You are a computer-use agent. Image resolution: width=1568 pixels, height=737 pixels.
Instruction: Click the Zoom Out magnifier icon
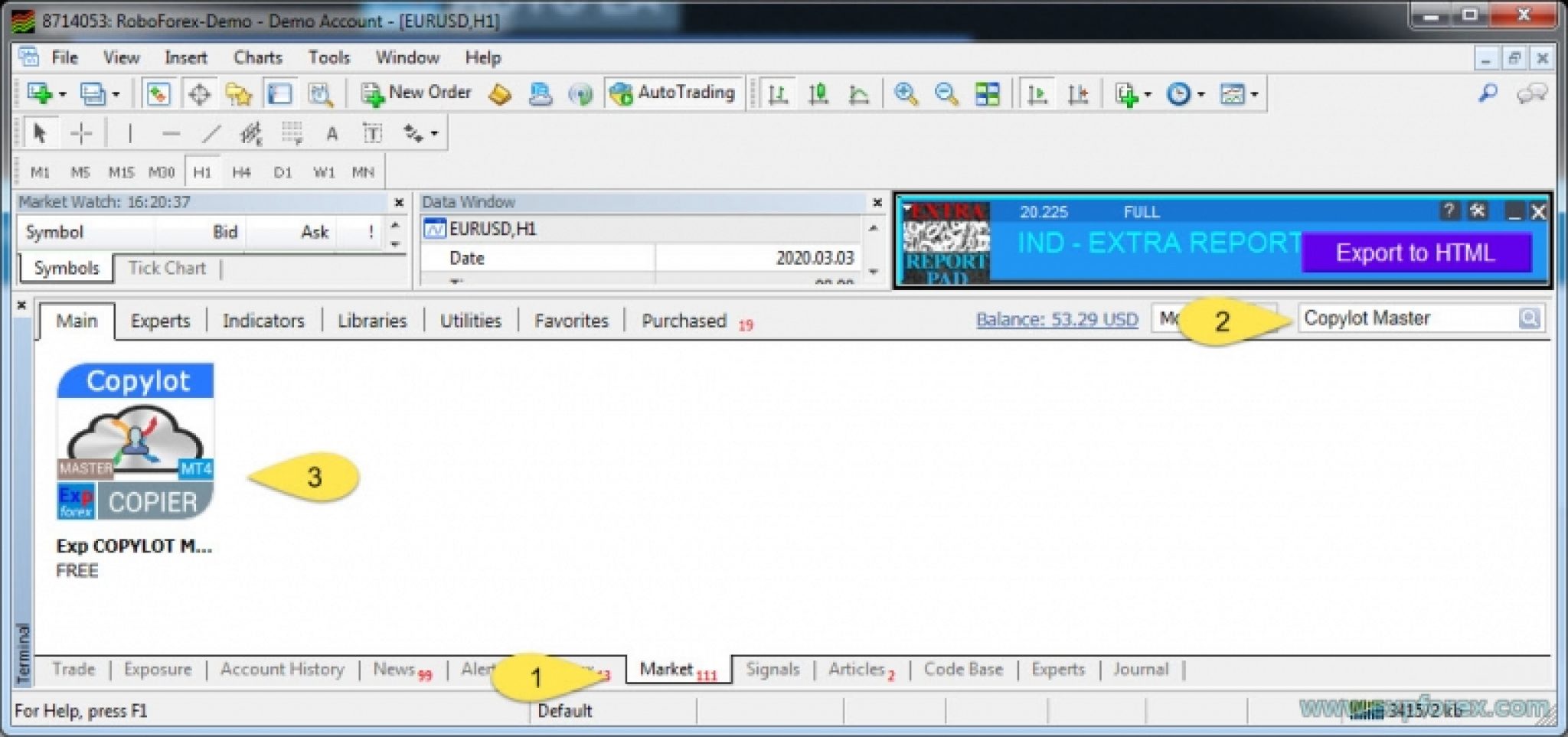pyautogui.click(x=946, y=94)
